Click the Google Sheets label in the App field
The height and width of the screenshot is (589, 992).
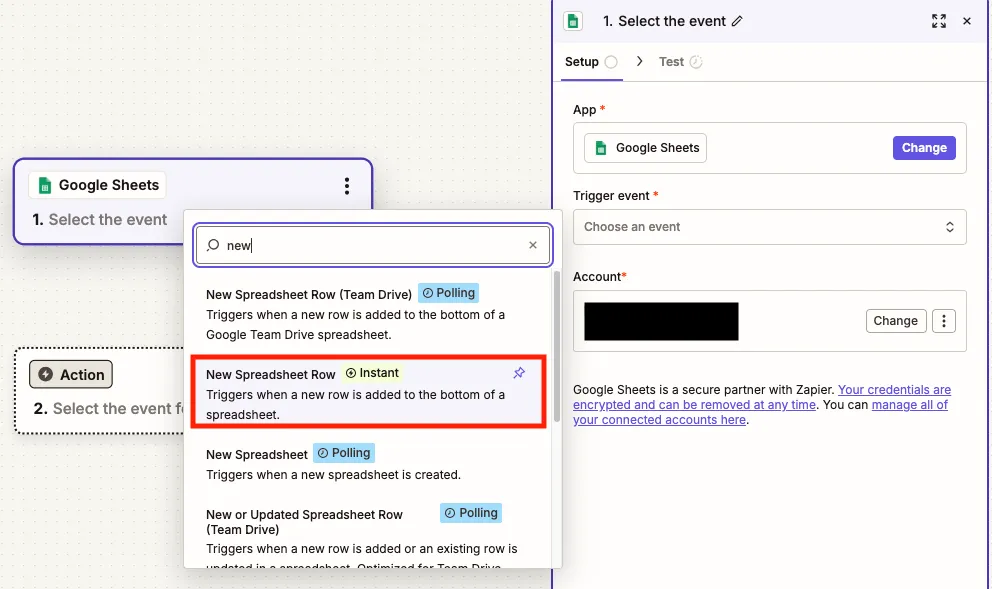click(x=657, y=148)
